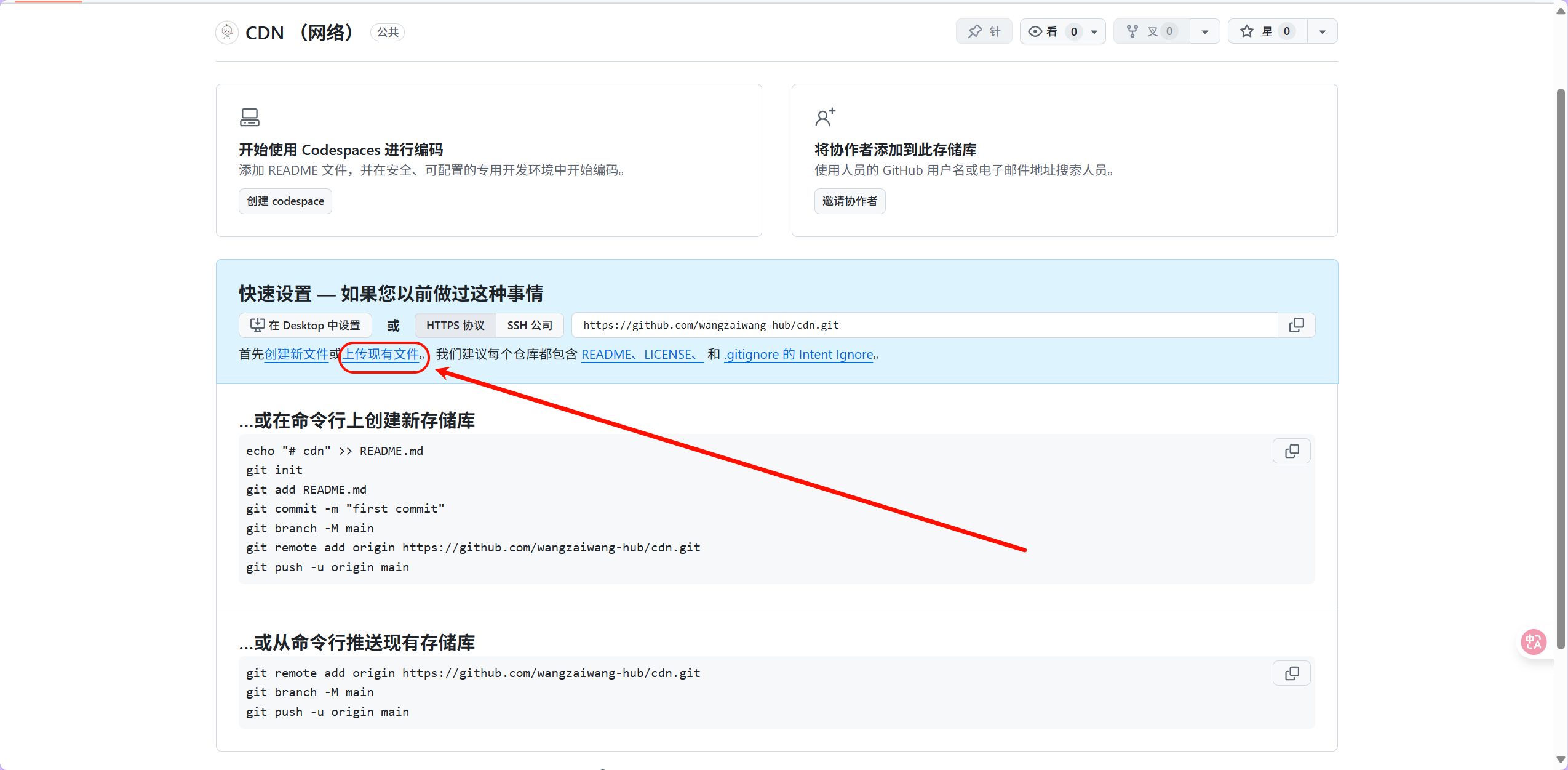Expand the fork options dropdown arrow
This screenshot has width=1568, height=770.
coord(1205,31)
